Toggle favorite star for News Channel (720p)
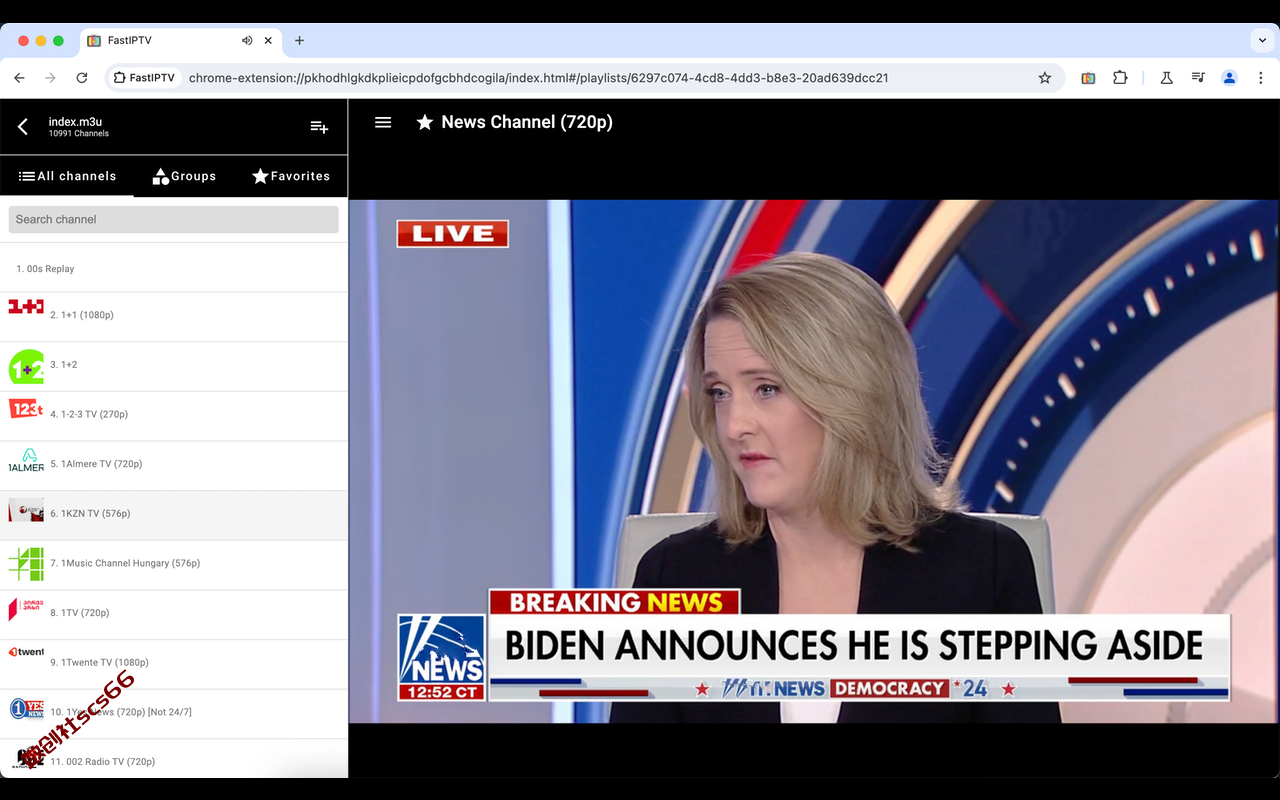 (425, 122)
